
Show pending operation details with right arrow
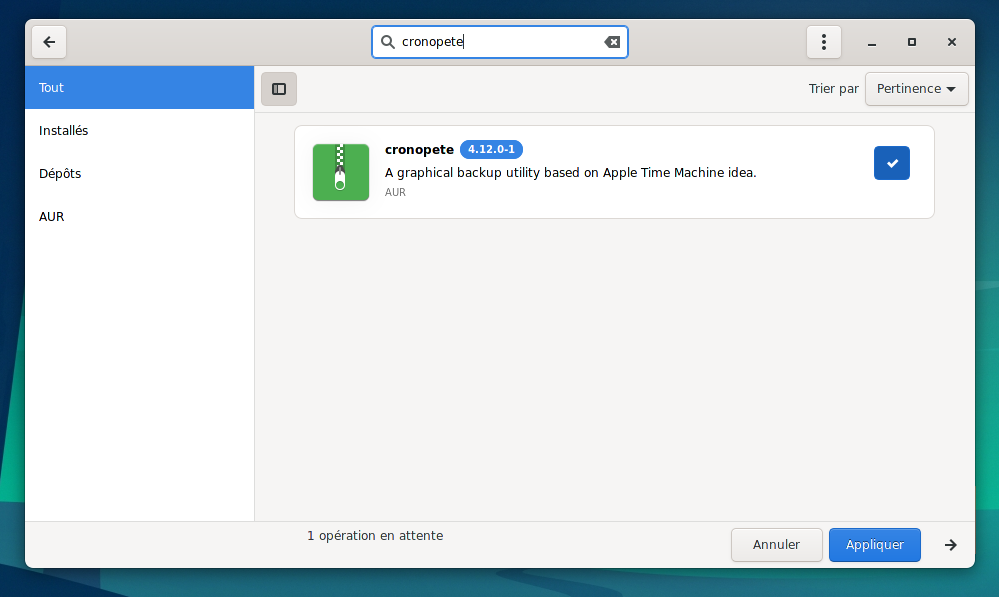(950, 545)
